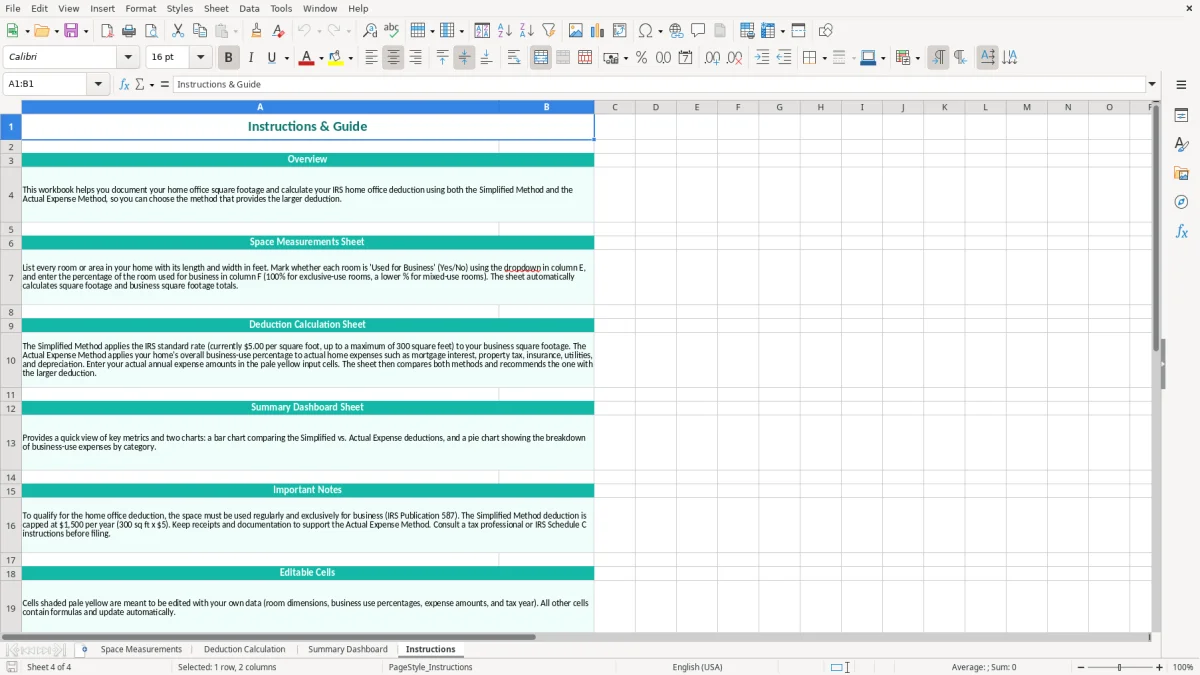Open the sidebar Properties panel

click(x=1181, y=115)
